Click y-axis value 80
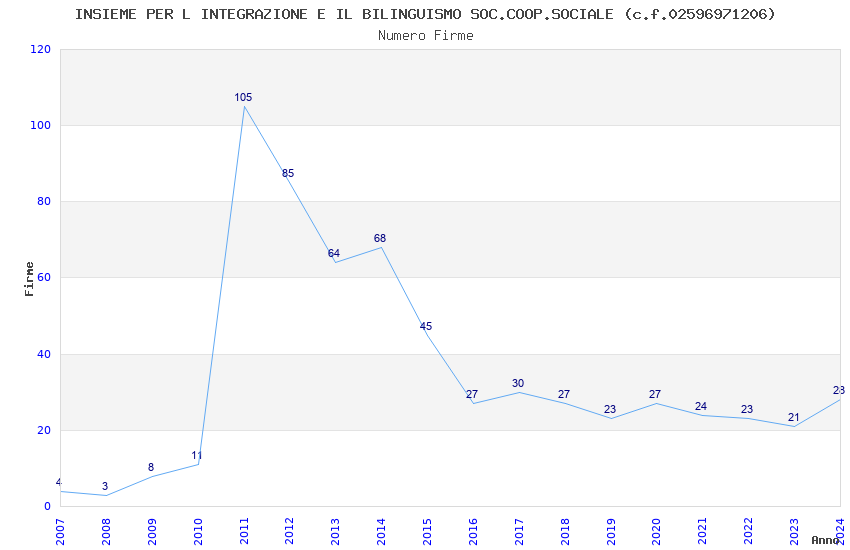 click(x=44, y=202)
